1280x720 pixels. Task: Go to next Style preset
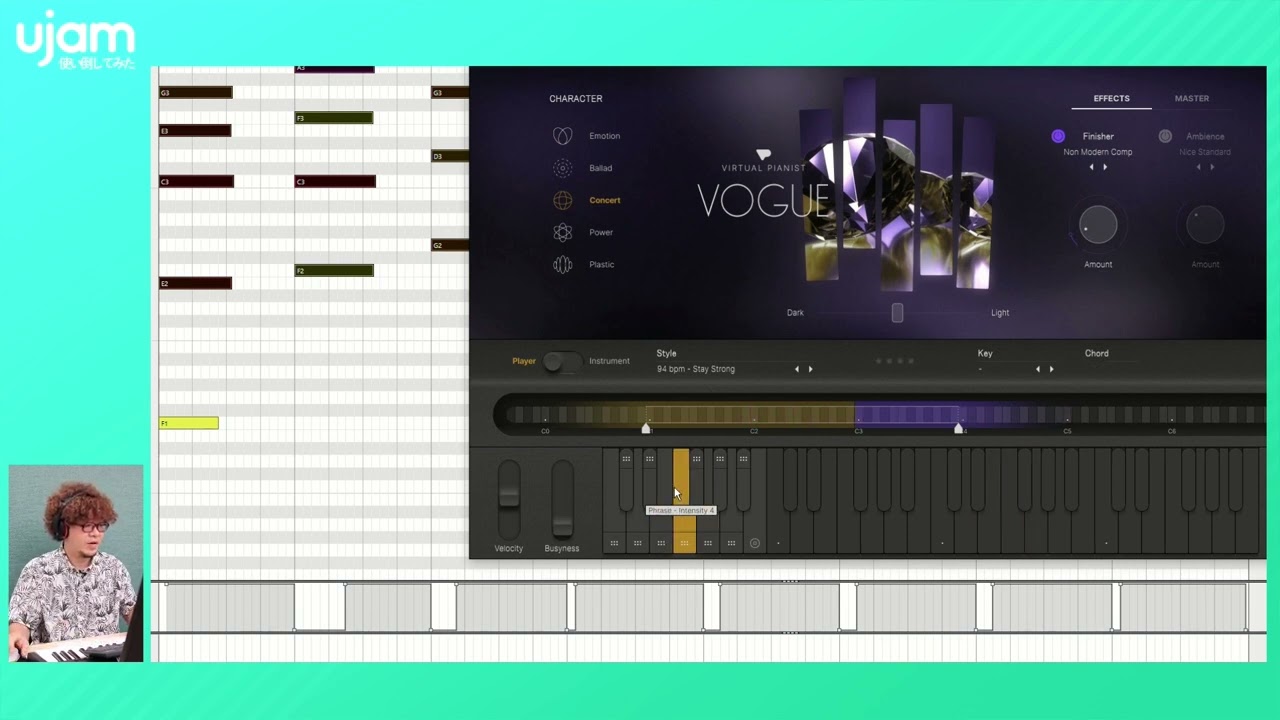[810, 369]
